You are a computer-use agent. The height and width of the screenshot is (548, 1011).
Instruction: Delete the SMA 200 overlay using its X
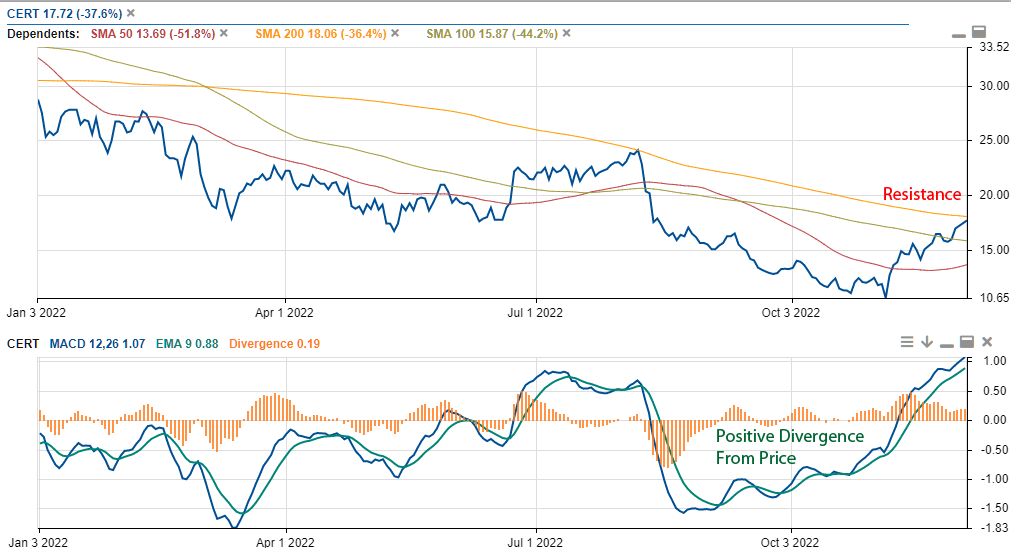395,33
